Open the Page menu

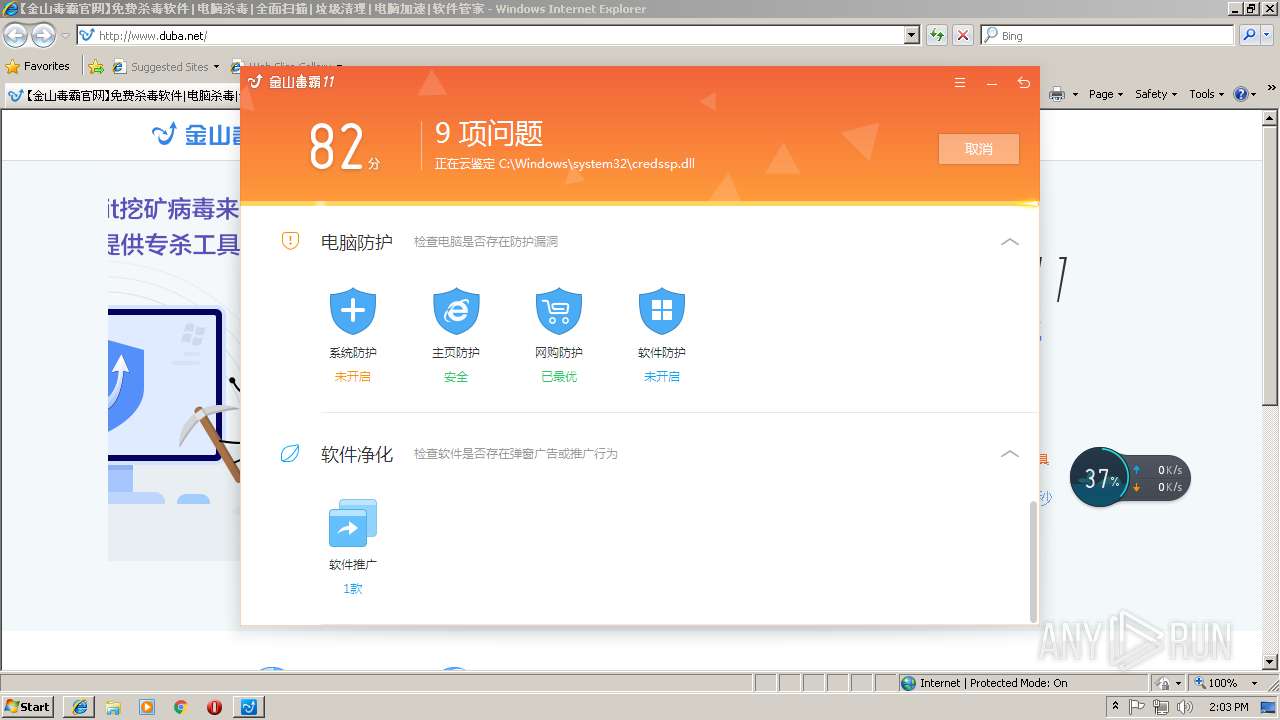[1106, 94]
